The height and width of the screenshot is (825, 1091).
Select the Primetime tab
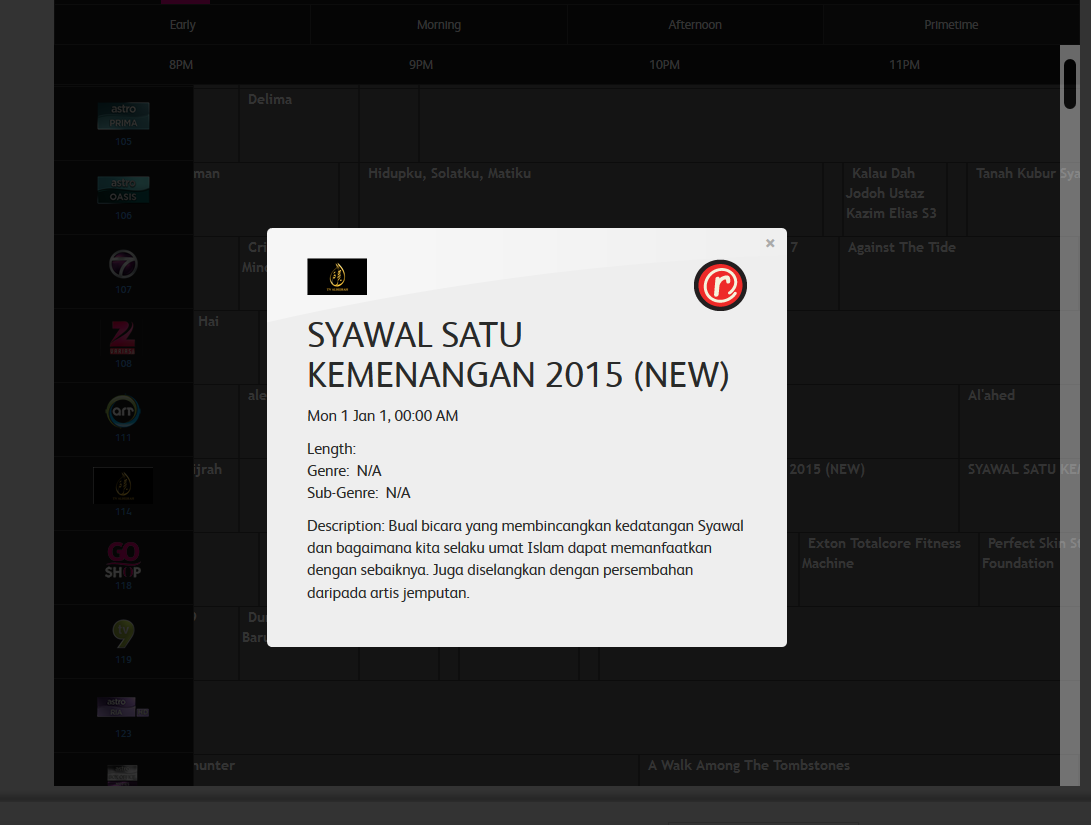pyautogui.click(x=949, y=24)
